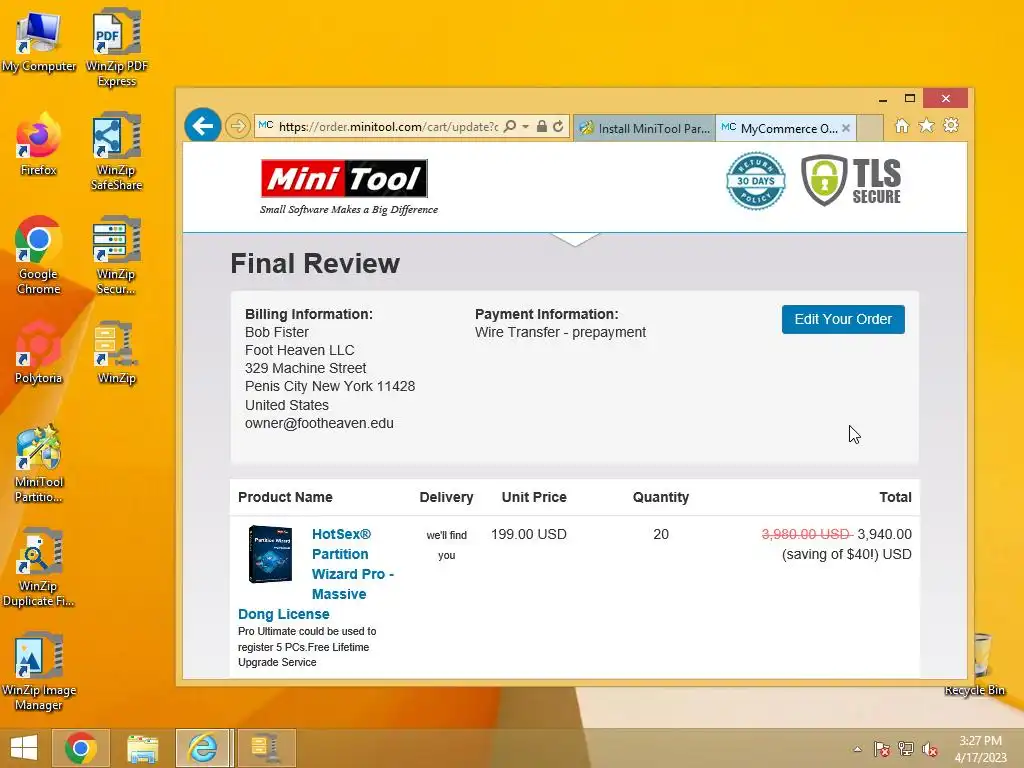This screenshot has height=768, width=1024.
Task: Click the order.minitool.com address field
Action: coord(388,127)
